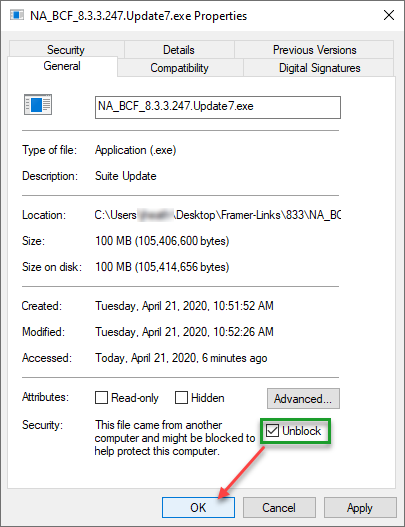Screen dimensions: 405x527
Task: Click the large application icon beside the filename
Action: pyautogui.click(x=38, y=105)
